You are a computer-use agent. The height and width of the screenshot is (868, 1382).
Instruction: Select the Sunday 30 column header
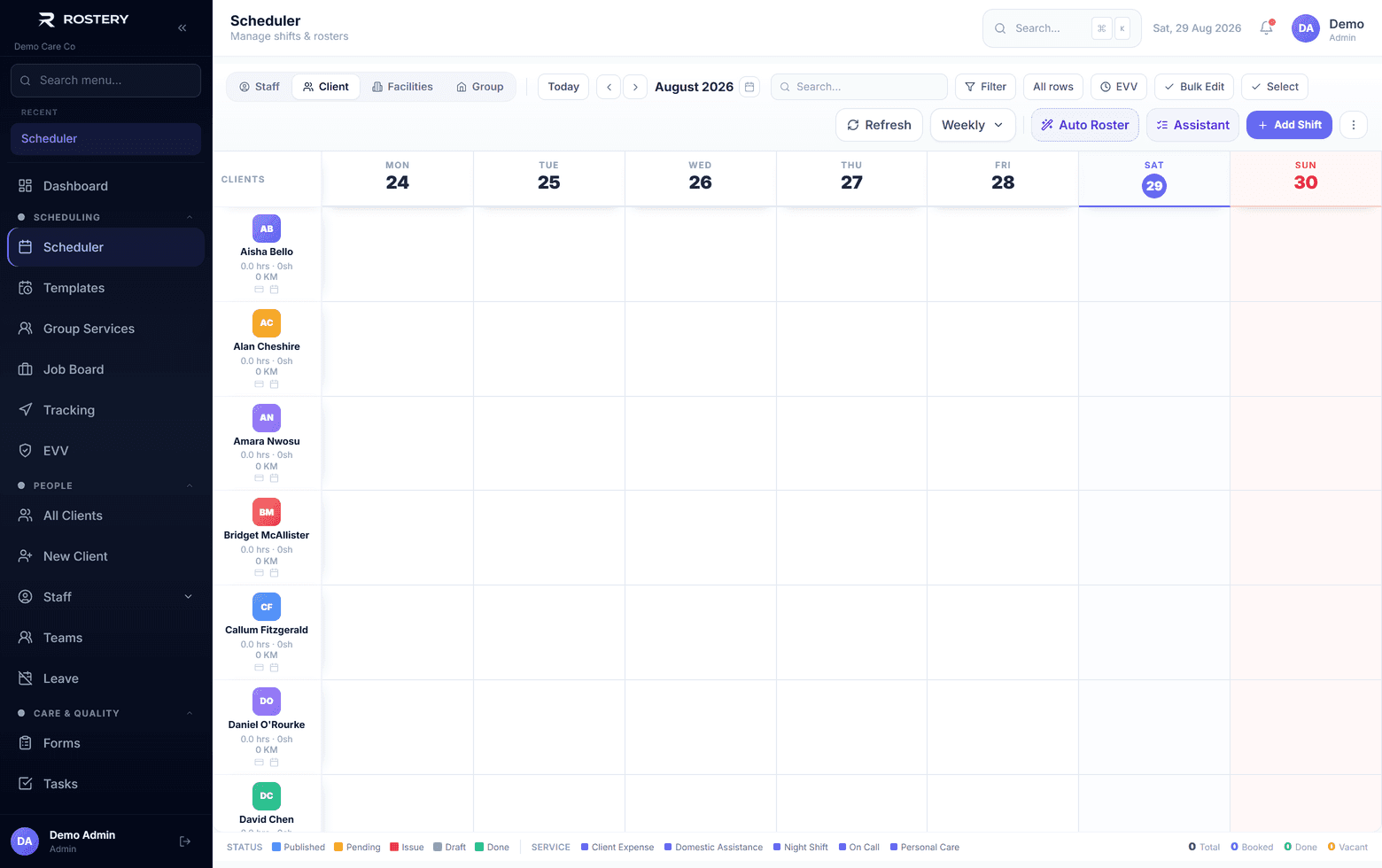point(1305,179)
